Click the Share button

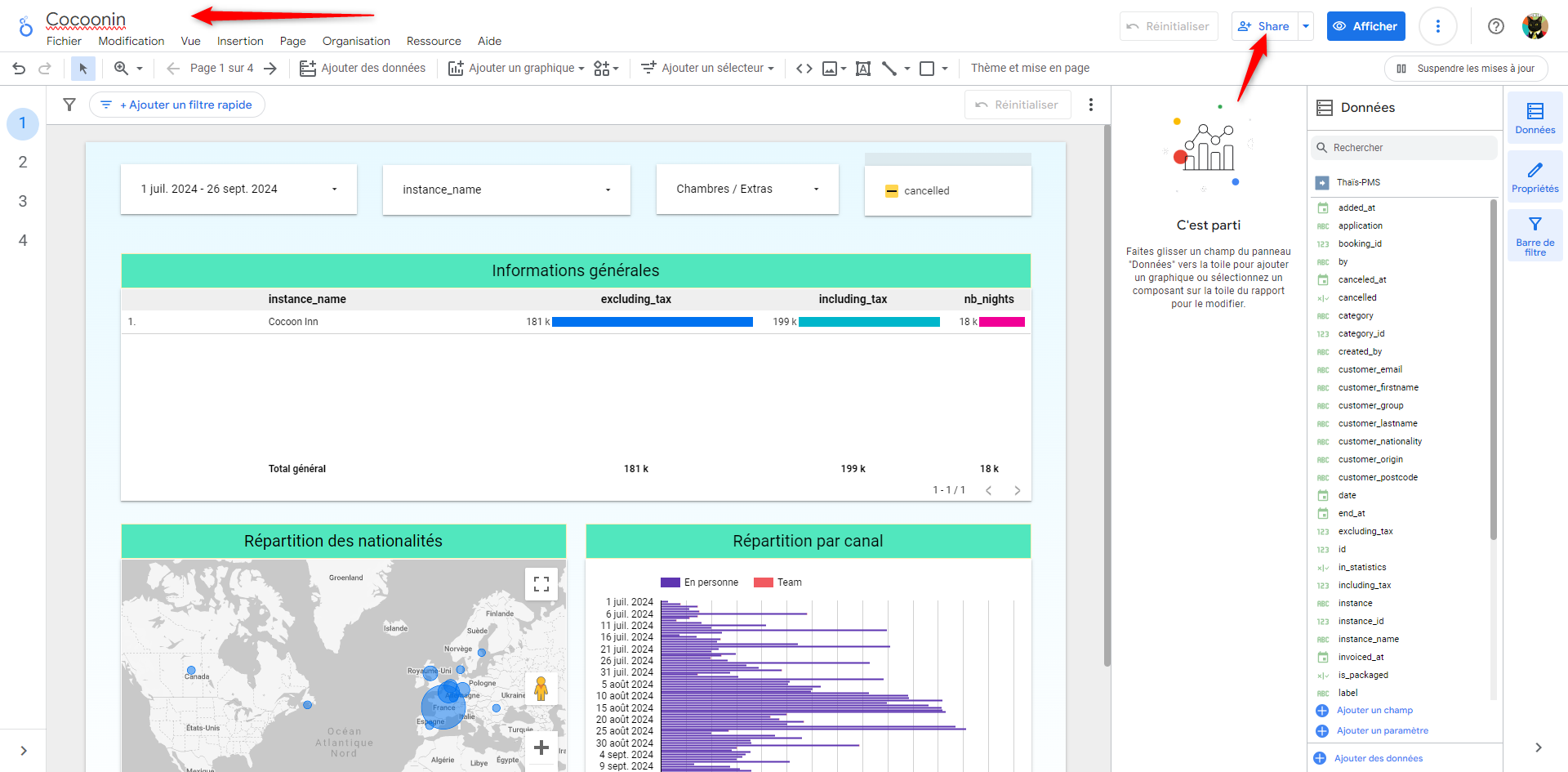[1264, 26]
